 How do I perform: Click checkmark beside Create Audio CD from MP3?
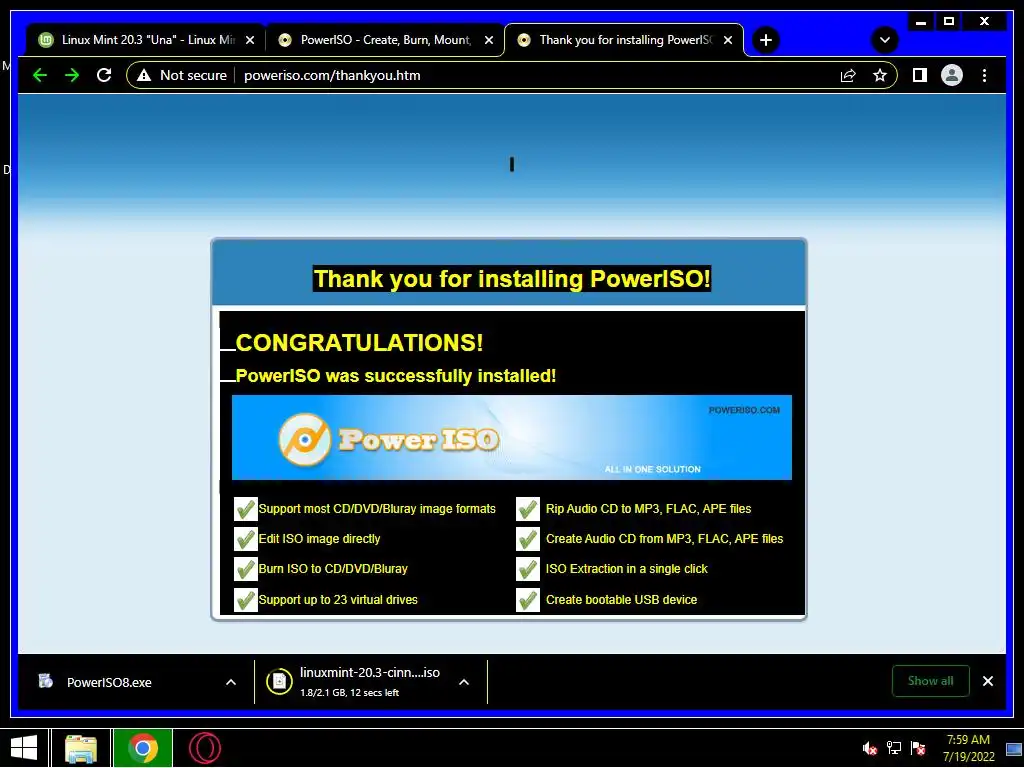point(528,539)
